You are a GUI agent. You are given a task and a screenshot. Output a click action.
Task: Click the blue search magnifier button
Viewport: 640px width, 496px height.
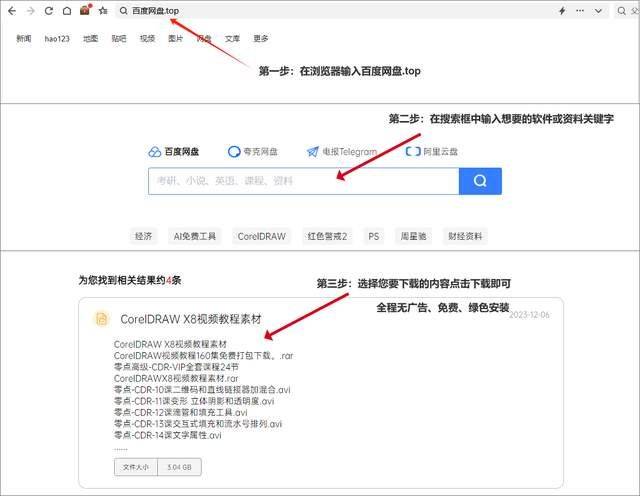tap(480, 181)
